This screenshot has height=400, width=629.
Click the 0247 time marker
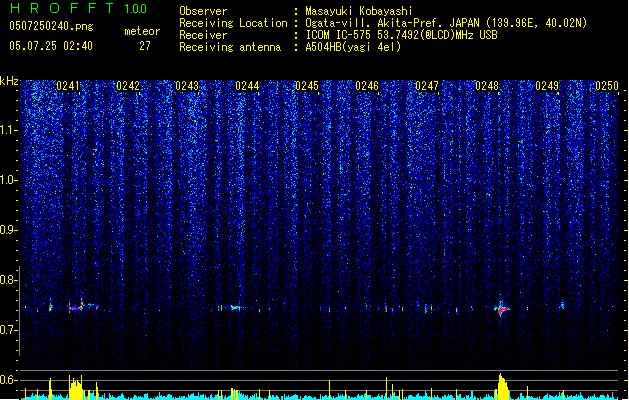427,86
